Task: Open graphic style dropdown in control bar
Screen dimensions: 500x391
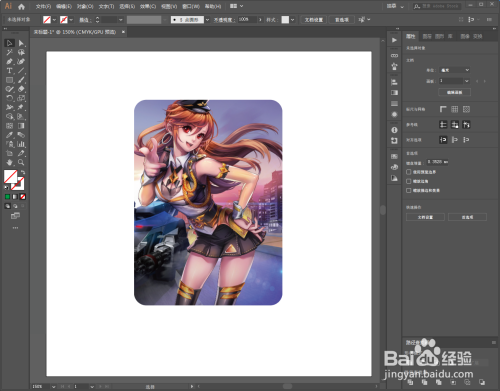Action: coord(293,20)
